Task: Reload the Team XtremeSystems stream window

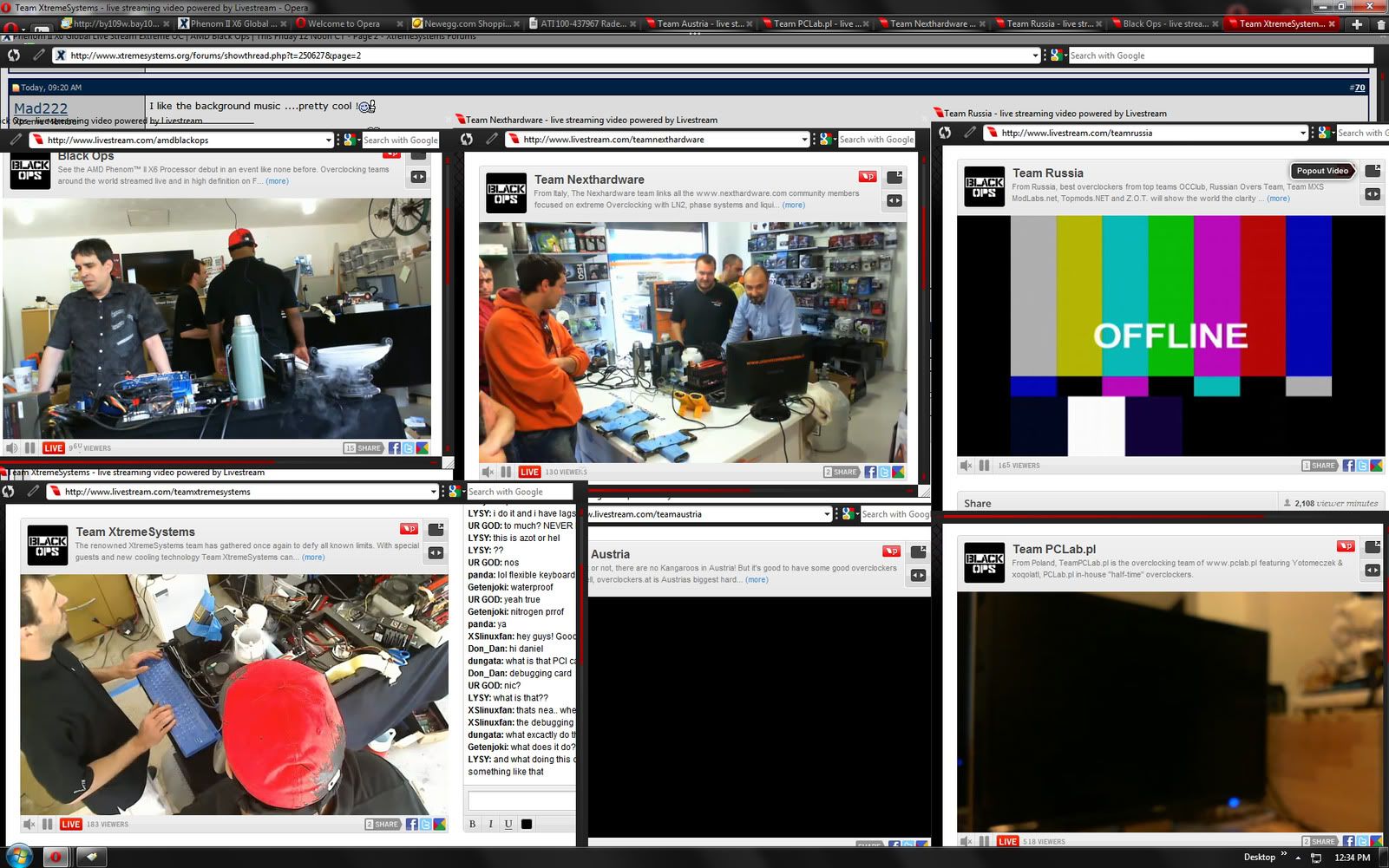Action: coord(9,491)
